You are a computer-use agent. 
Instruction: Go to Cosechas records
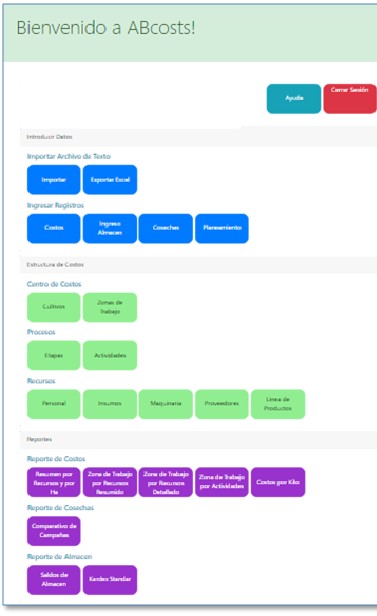point(166,228)
